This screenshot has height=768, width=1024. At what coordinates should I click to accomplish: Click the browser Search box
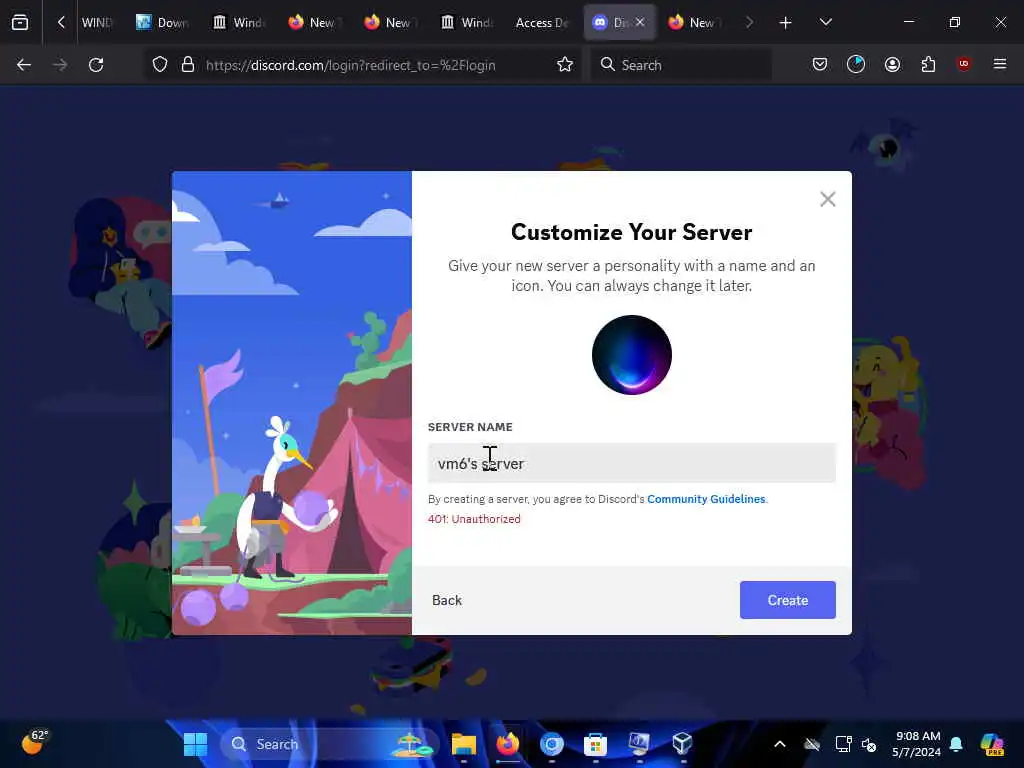[x=681, y=65]
